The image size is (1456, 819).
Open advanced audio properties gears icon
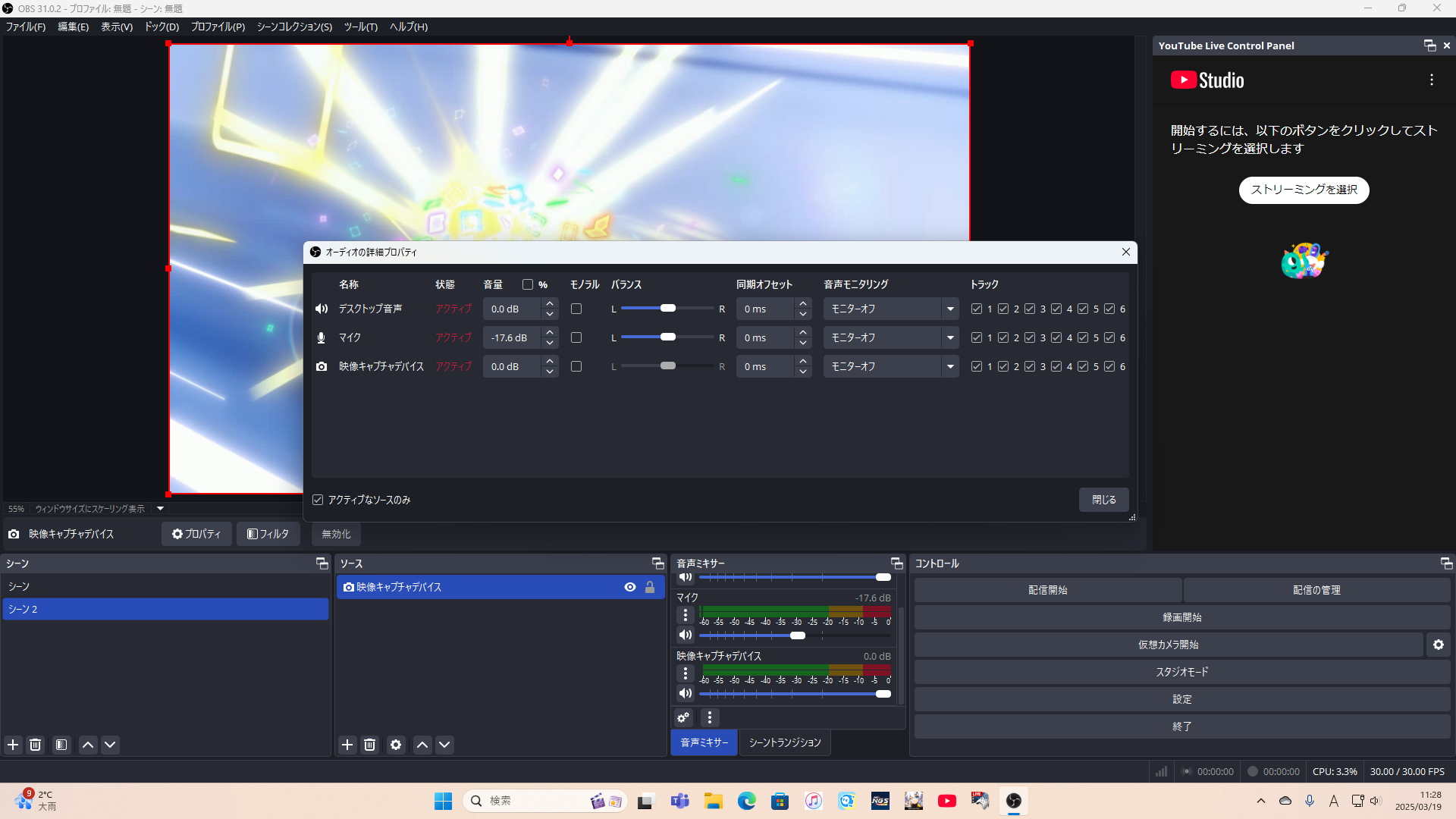(x=683, y=717)
